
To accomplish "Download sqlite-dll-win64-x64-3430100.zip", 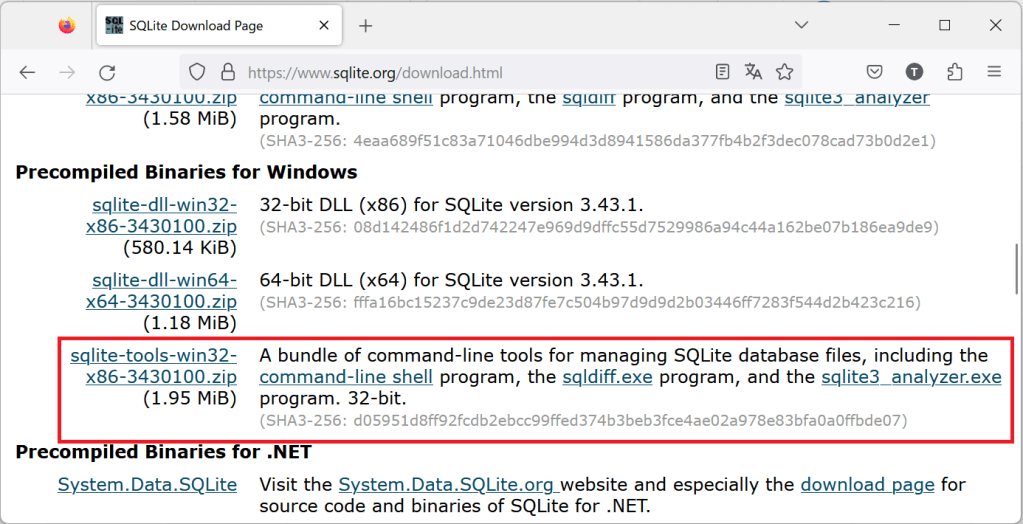I will [164, 290].
